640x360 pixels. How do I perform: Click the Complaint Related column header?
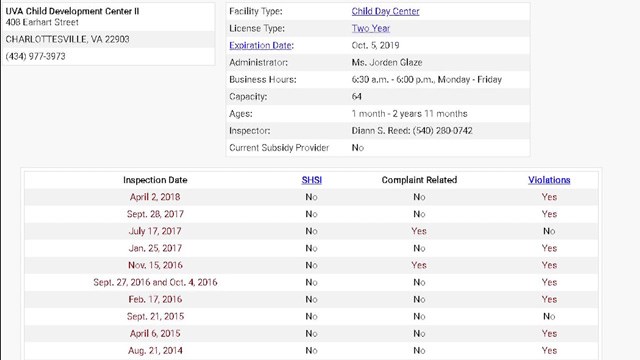pyautogui.click(x=419, y=180)
